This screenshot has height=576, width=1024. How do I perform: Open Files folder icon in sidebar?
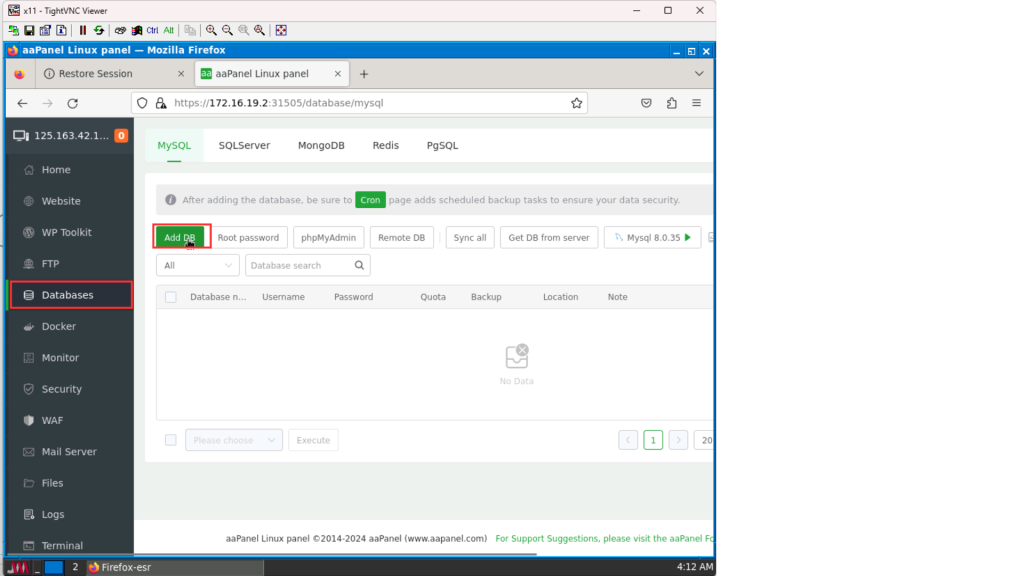pos(29,483)
